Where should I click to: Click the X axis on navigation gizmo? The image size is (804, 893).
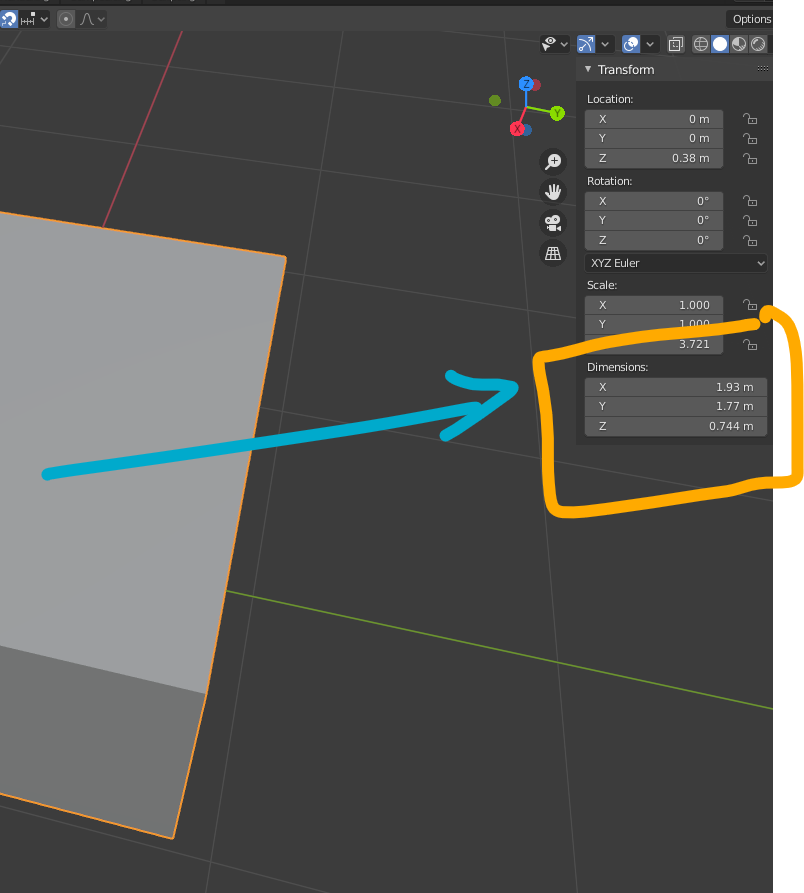click(517, 129)
